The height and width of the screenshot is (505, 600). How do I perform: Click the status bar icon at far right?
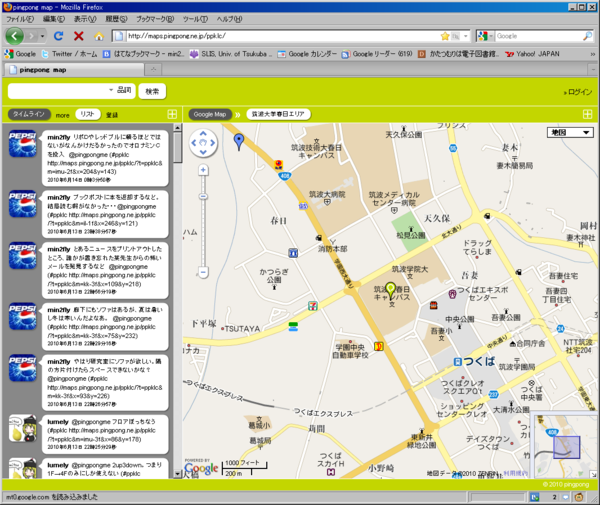click(579, 497)
